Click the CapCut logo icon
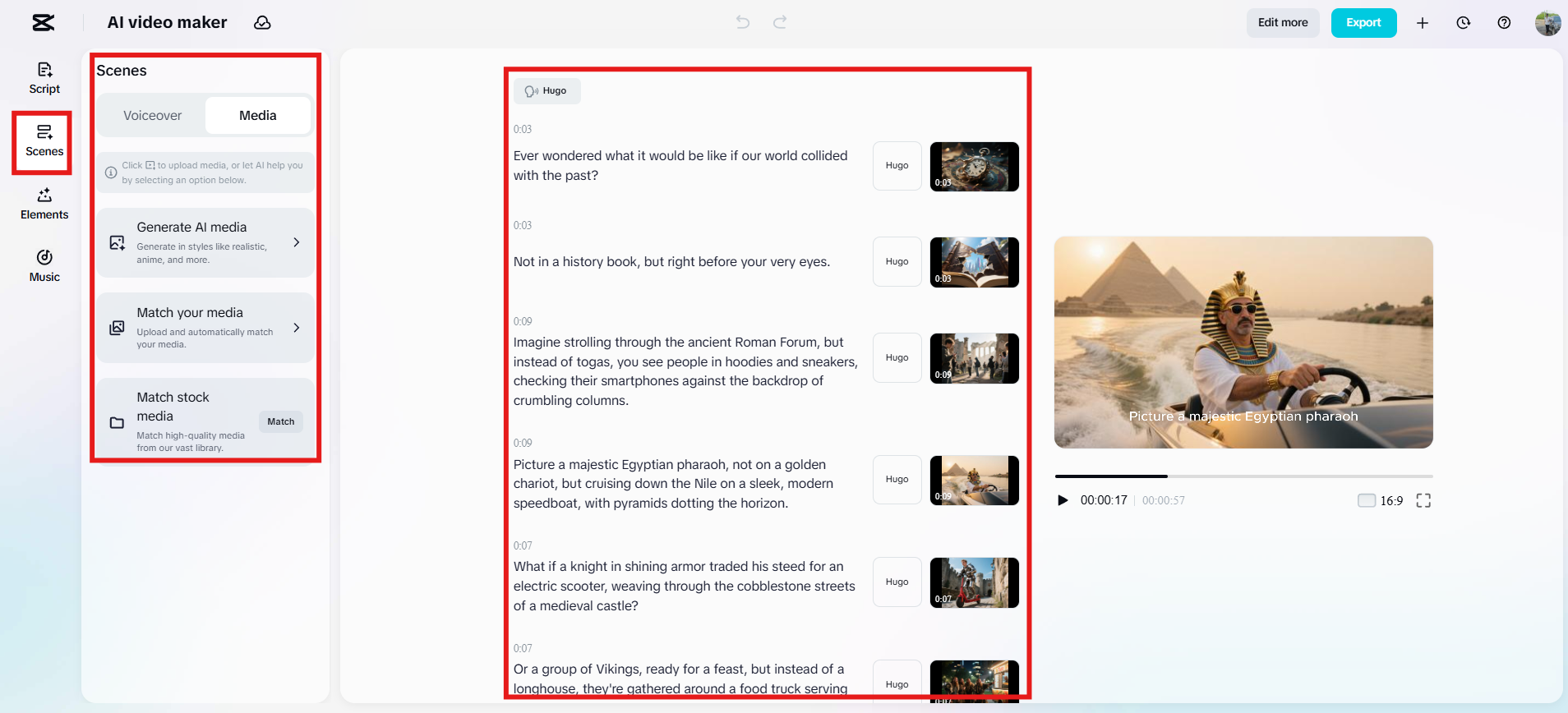This screenshot has height=713, width=1568. (x=44, y=22)
